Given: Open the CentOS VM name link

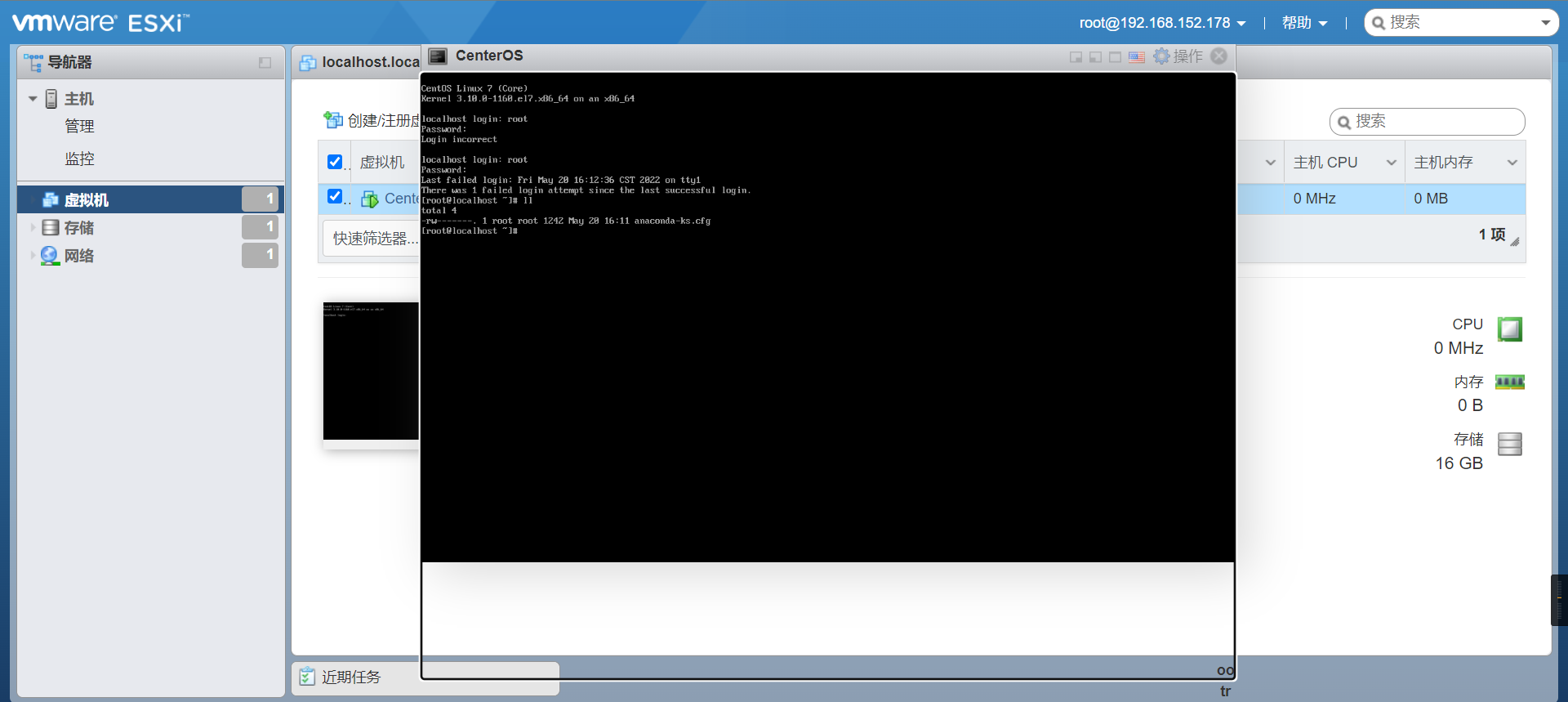Looking at the screenshot, I should [x=402, y=199].
